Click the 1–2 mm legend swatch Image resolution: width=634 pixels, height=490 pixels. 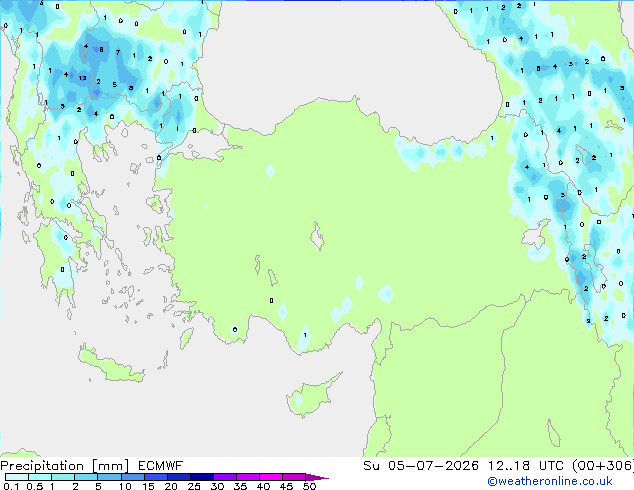63,477
